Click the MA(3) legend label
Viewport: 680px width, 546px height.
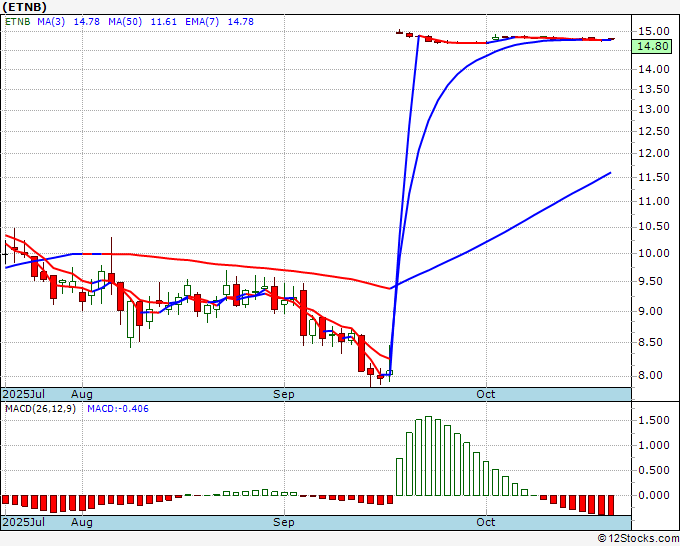click(51, 22)
